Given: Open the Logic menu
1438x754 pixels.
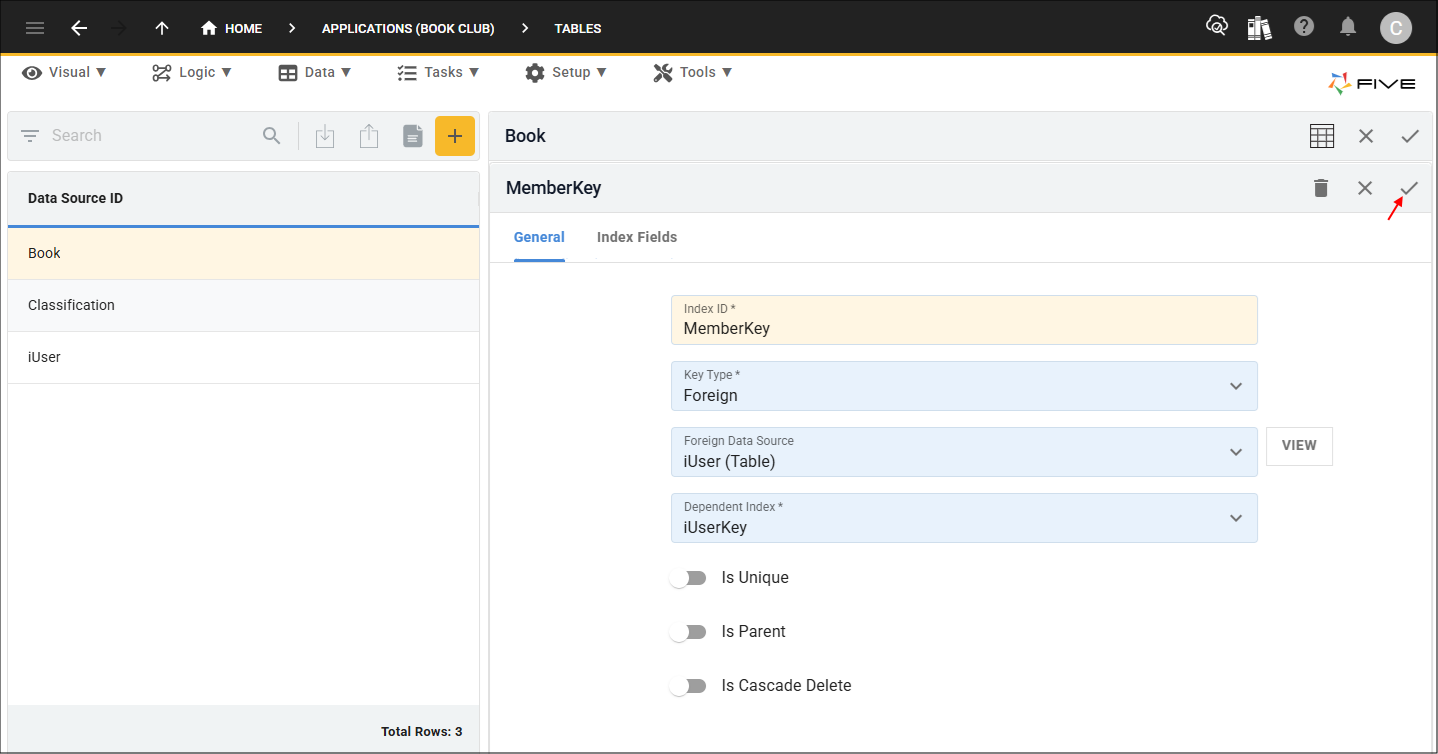Looking at the screenshot, I should coord(192,72).
